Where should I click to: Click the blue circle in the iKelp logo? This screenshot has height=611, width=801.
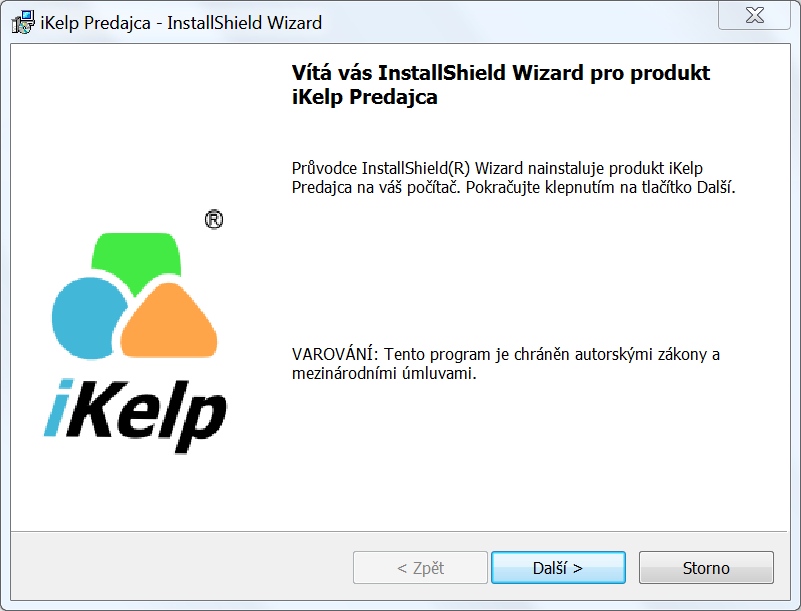point(88,318)
